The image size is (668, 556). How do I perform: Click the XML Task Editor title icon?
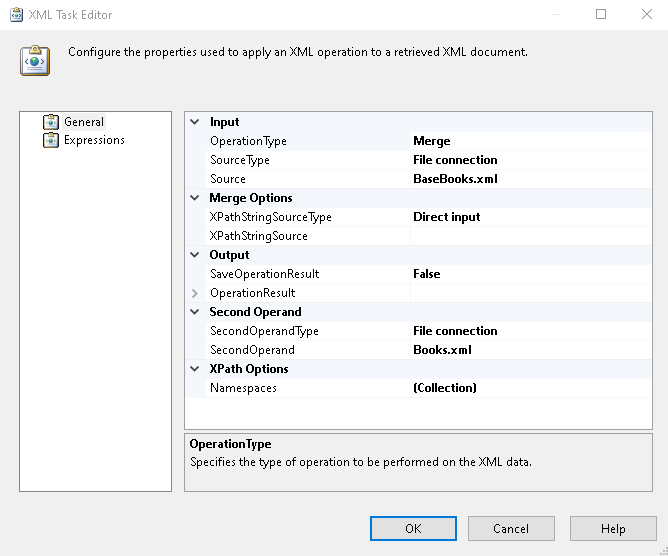pos(16,15)
